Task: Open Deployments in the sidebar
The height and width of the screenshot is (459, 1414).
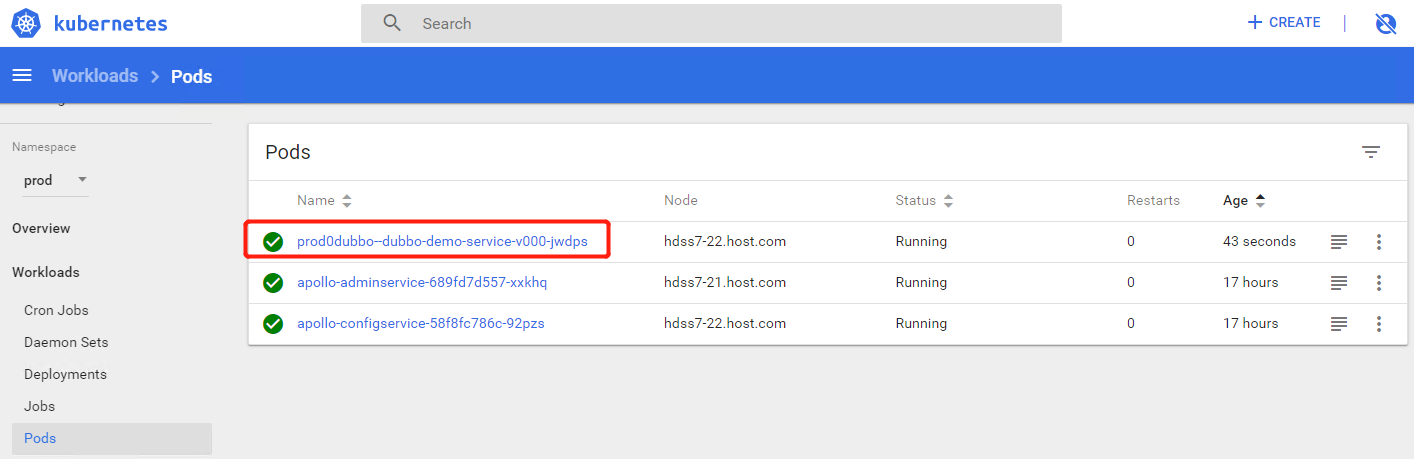Action: tap(65, 374)
